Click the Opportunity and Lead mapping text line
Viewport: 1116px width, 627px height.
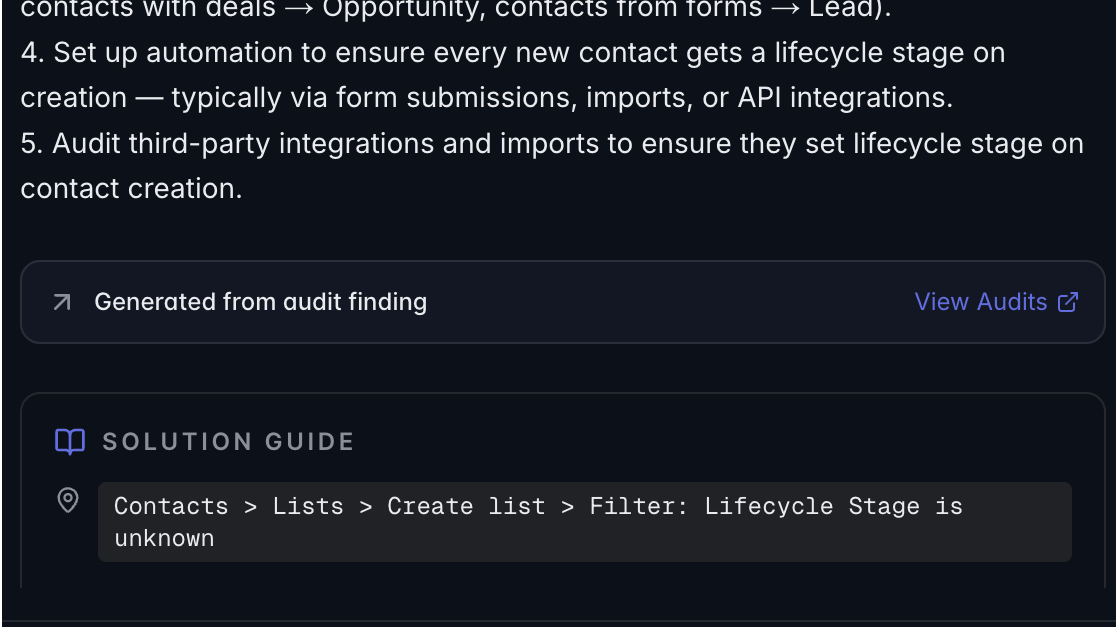pyautogui.click(x=456, y=10)
